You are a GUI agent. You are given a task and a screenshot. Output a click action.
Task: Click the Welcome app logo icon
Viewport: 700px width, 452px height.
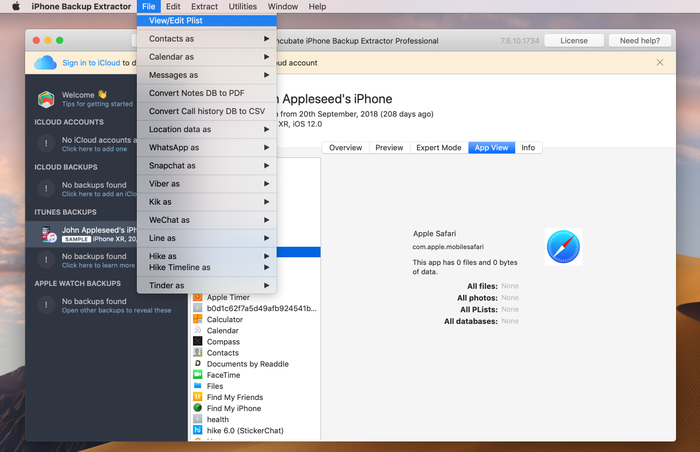click(46, 99)
